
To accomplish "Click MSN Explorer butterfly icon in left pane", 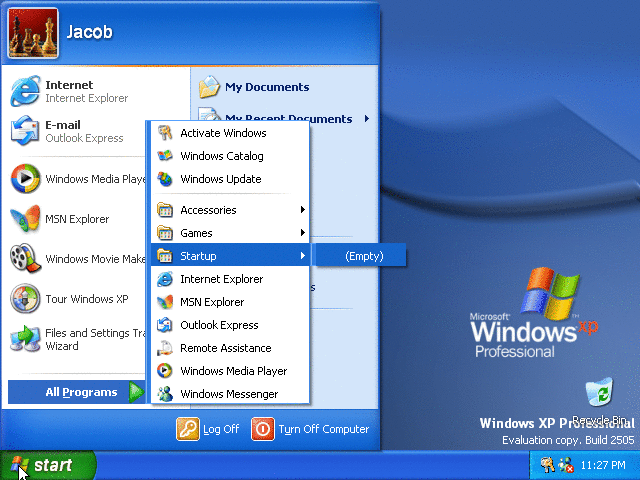I will pyautogui.click(x=25, y=219).
